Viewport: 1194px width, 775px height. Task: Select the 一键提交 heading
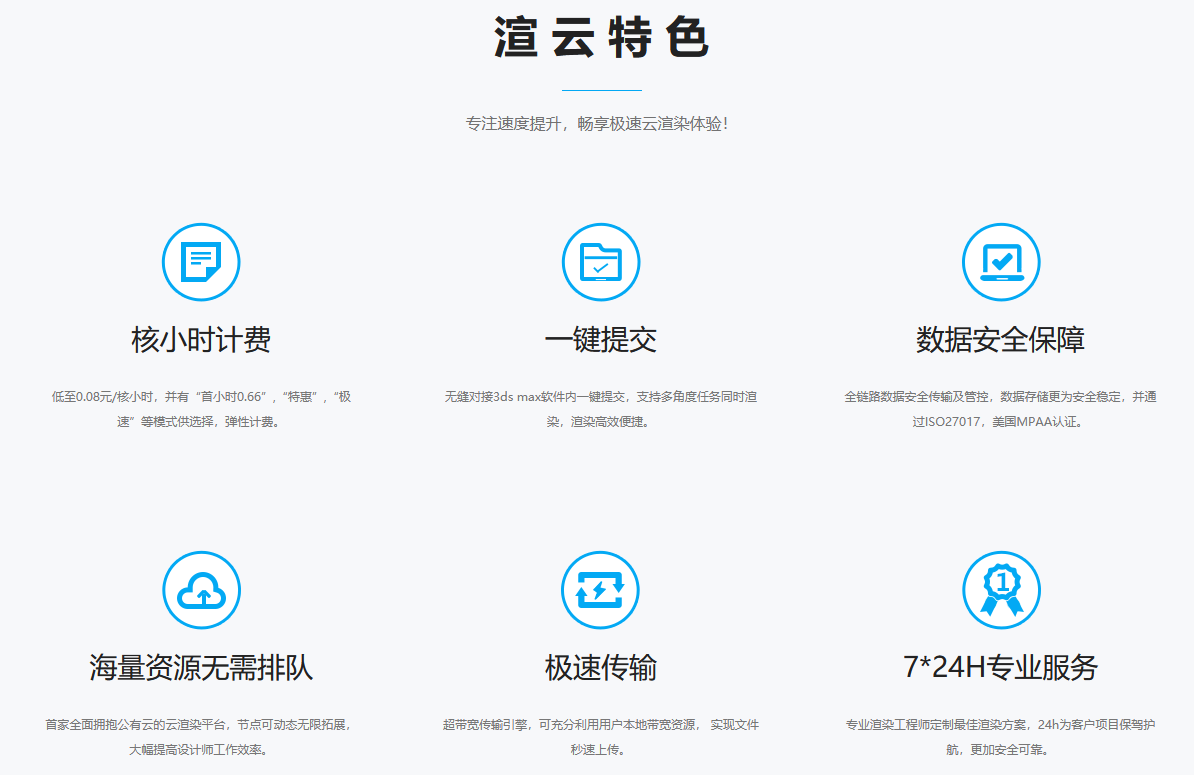coord(601,340)
